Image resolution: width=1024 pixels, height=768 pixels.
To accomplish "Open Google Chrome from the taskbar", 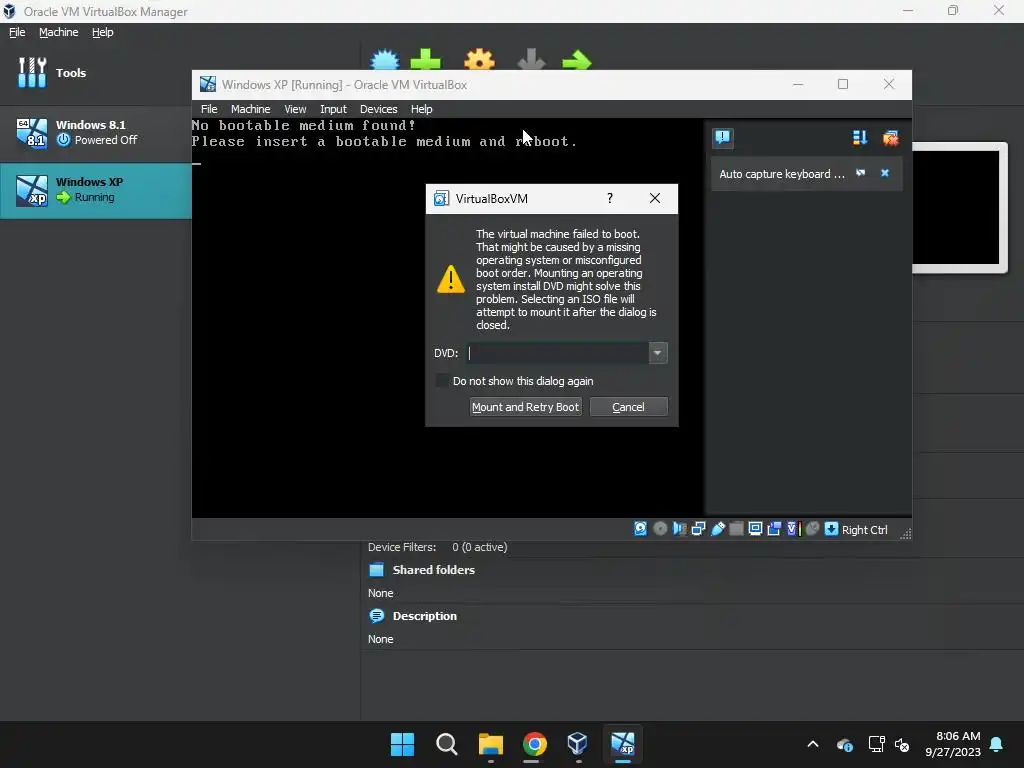I will point(534,744).
